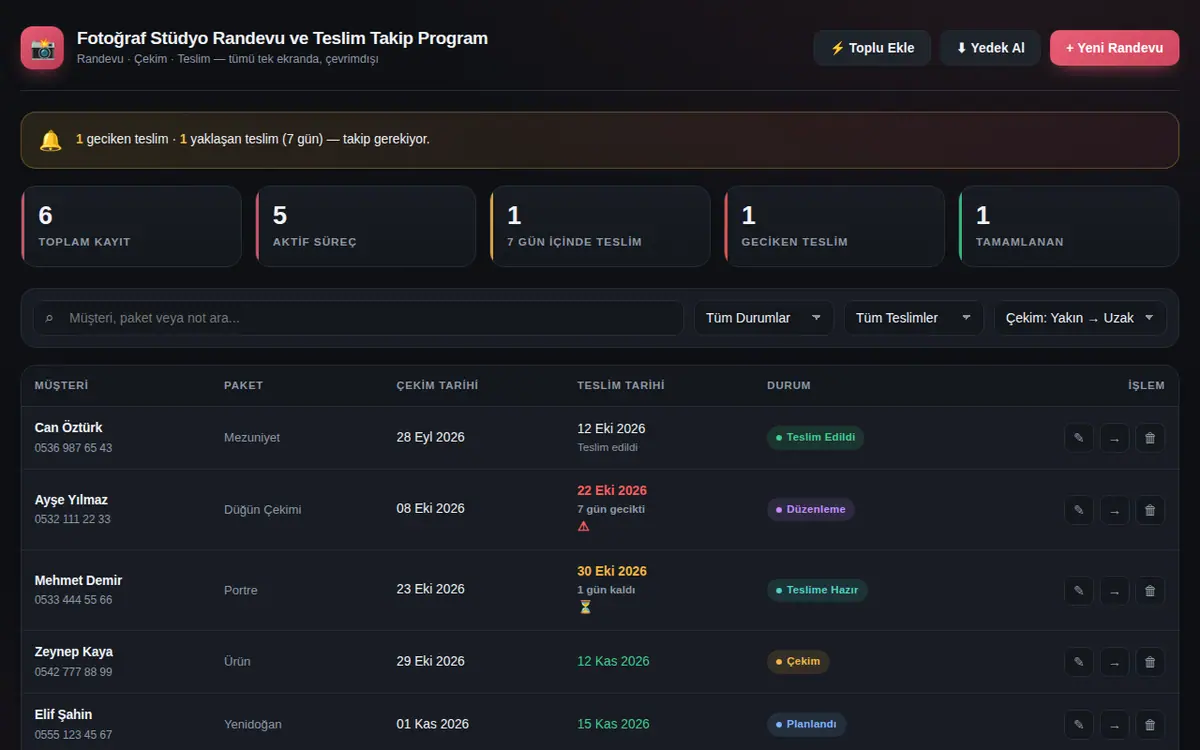
Task: Click the Düzenleme status badge for Ayşe Yılmaz
Action: click(811, 510)
